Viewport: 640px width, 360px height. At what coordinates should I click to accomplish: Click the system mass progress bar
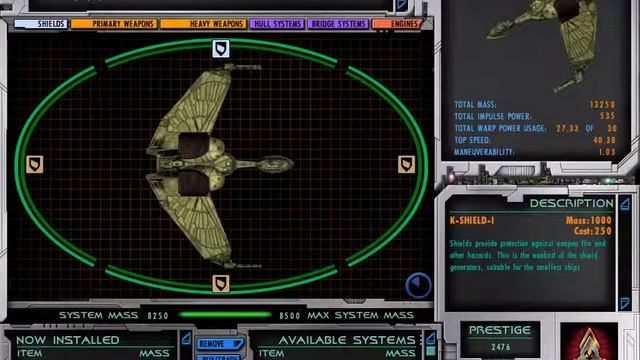225,315
